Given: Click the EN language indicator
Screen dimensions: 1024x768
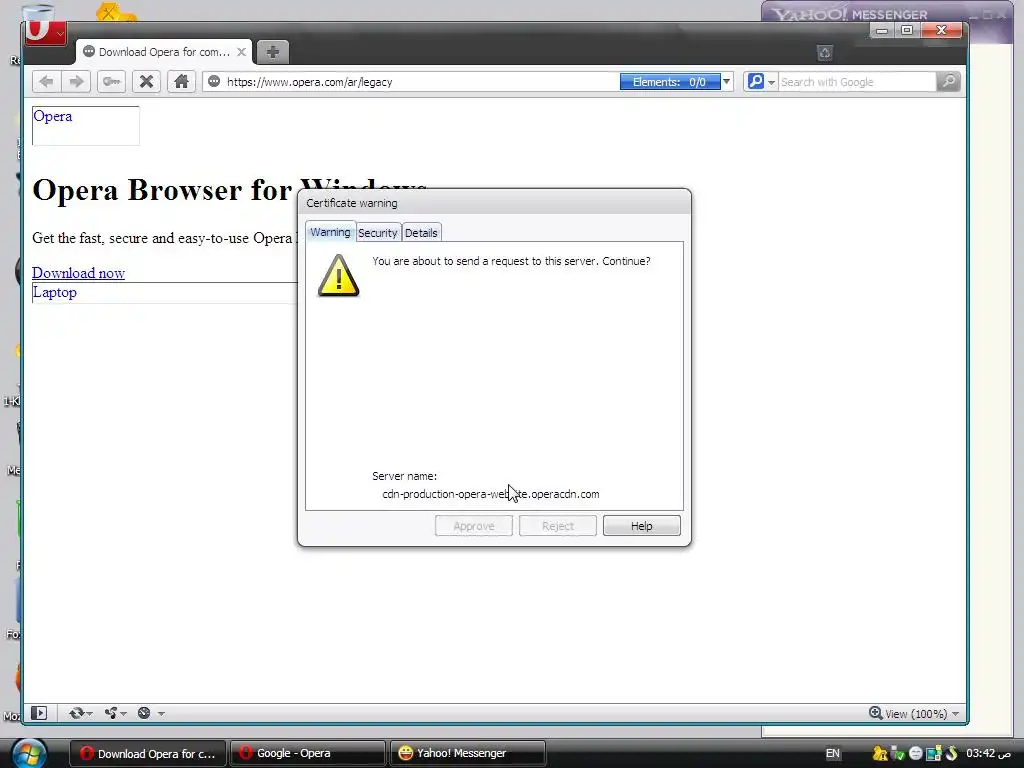Looking at the screenshot, I should pyautogui.click(x=833, y=753).
